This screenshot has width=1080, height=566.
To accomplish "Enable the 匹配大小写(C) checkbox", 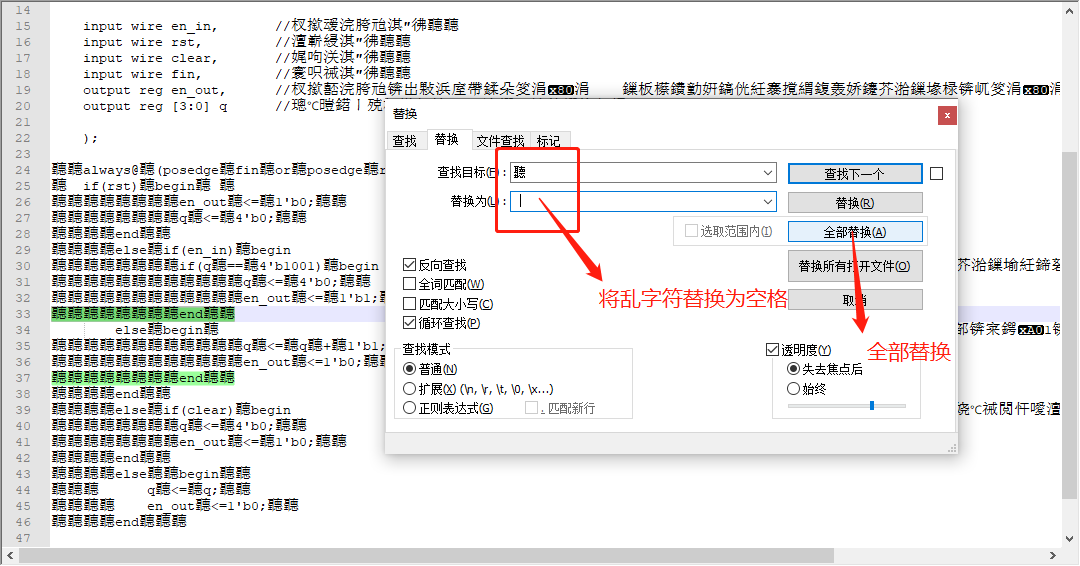I will (409, 304).
